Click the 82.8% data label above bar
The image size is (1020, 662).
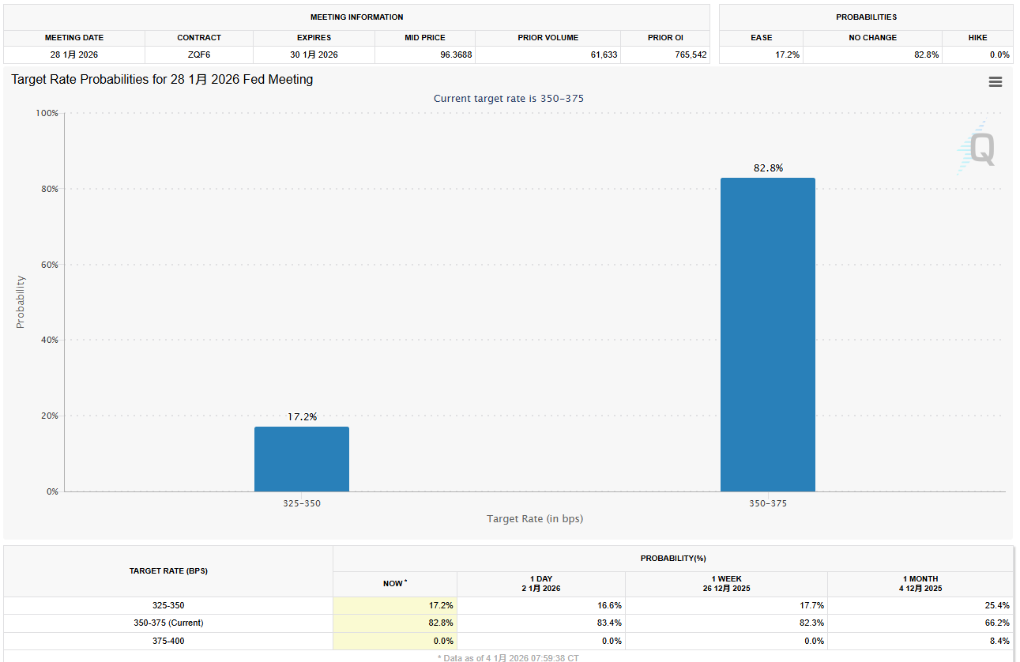[768, 168]
